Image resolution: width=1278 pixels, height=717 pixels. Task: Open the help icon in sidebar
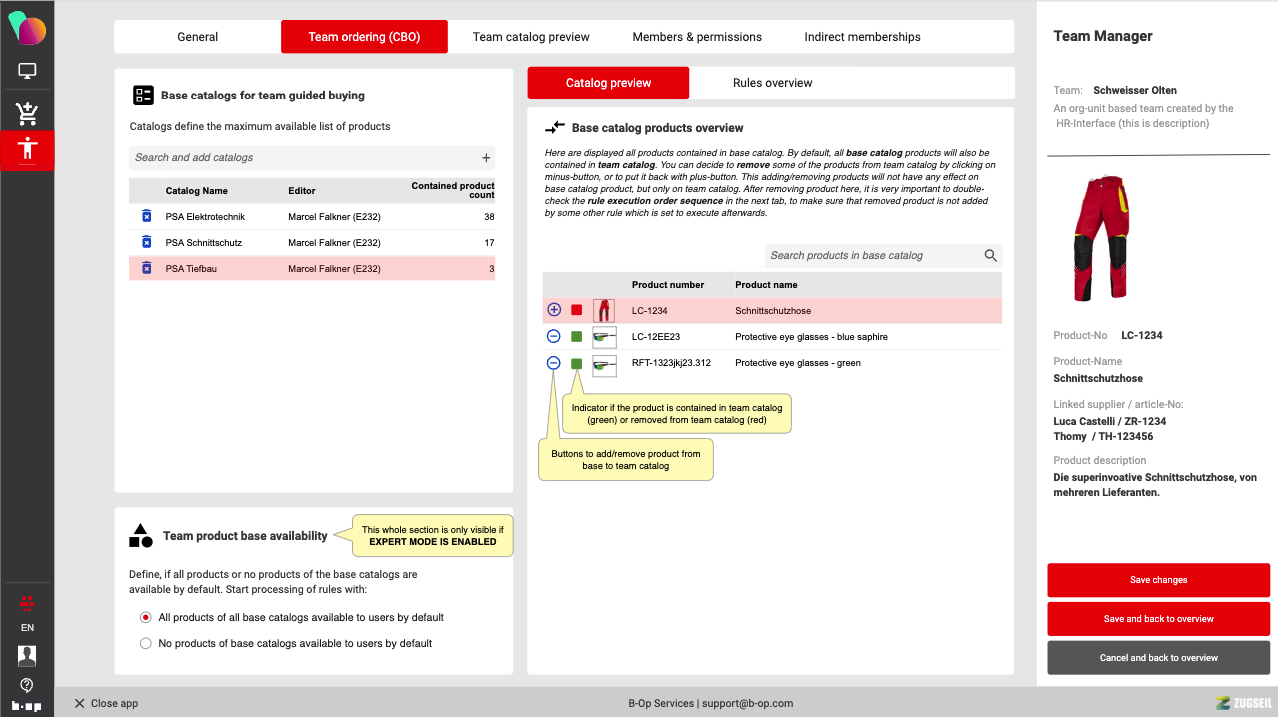27,685
